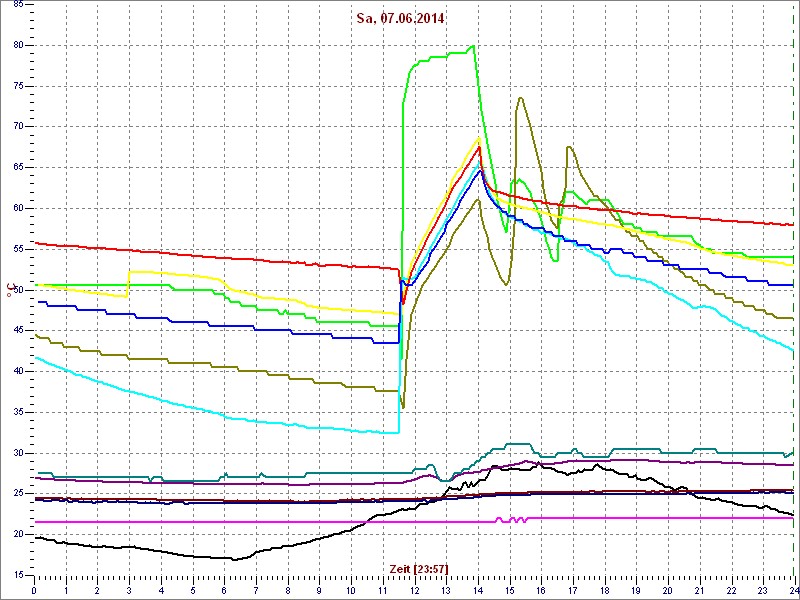This screenshot has width=800, height=600.
Task: Click hour 14 on the time axis
Action: (x=478, y=590)
